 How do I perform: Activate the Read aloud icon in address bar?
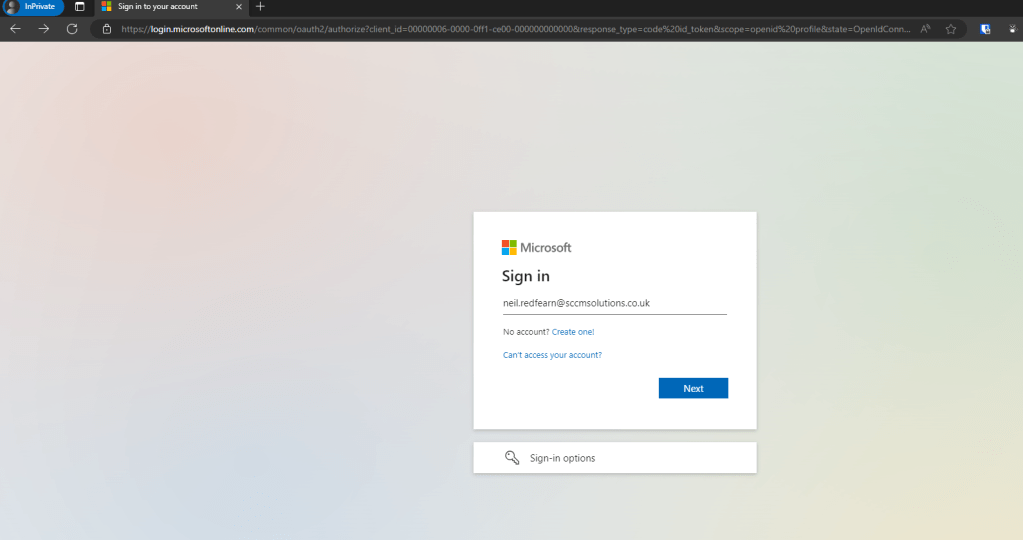pyautogui.click(x=925, y=29)
